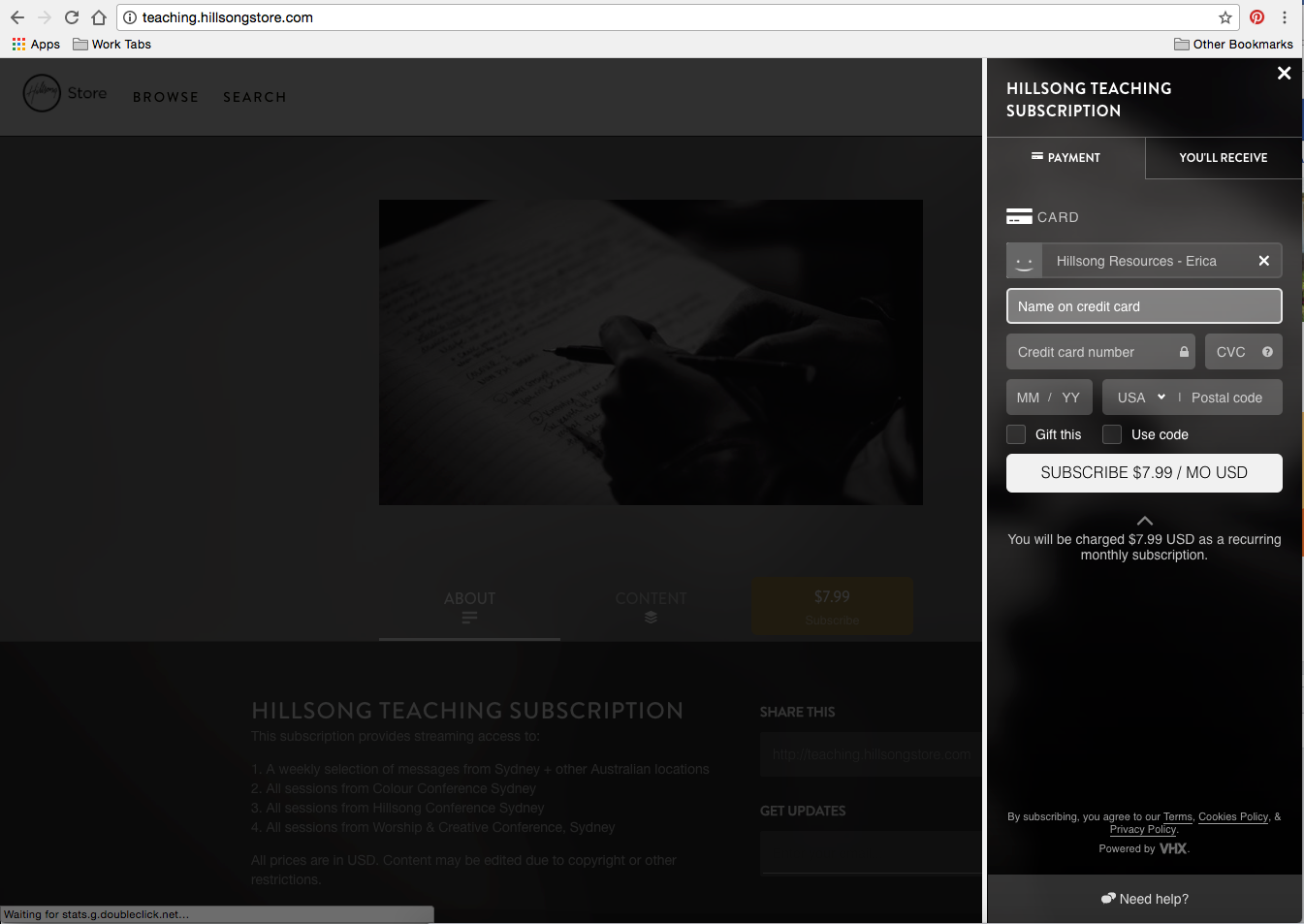
Task: Switch to the You'll Receive tab
Action: click(x=1223, y=158)
